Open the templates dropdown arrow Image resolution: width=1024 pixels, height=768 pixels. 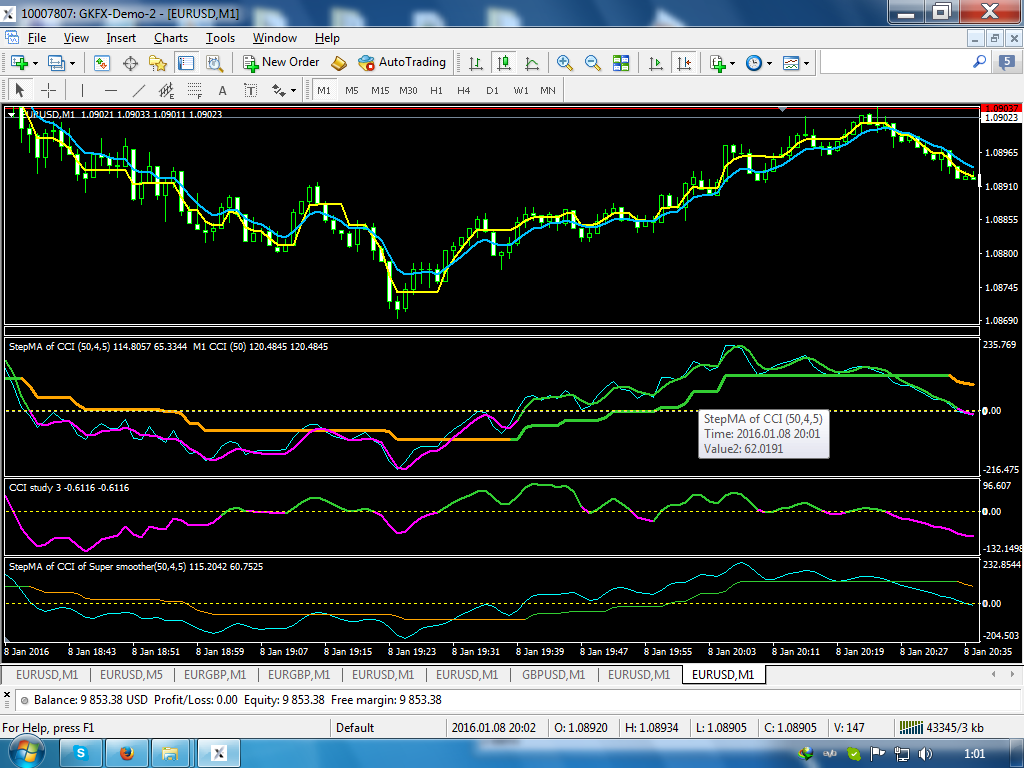coord(807,63)
